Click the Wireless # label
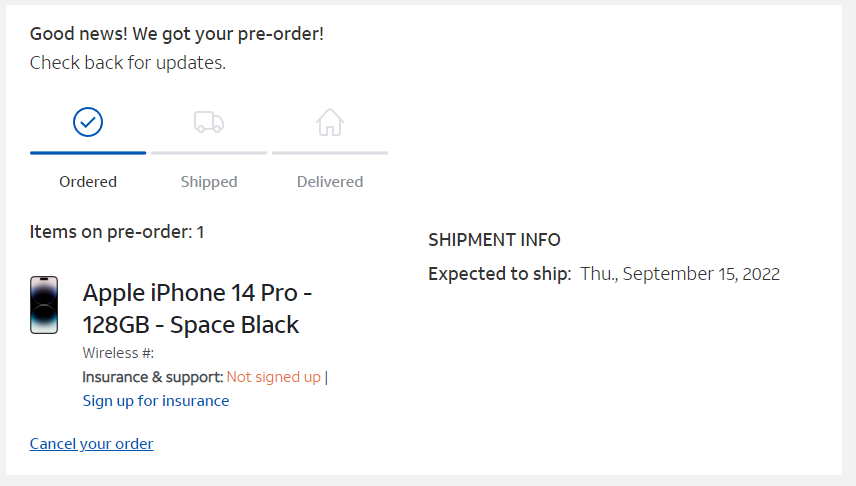The width and height of the screenshot is (856, 486). coord(118,353)
